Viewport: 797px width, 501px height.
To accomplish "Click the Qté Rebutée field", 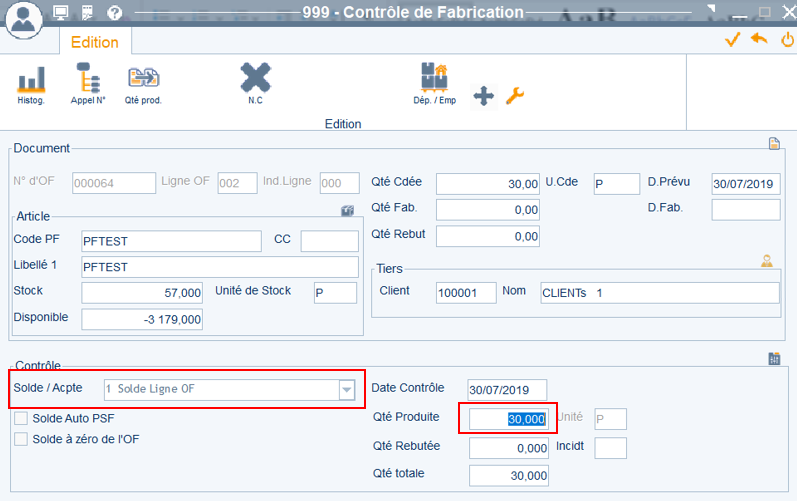I will point(509,448).
